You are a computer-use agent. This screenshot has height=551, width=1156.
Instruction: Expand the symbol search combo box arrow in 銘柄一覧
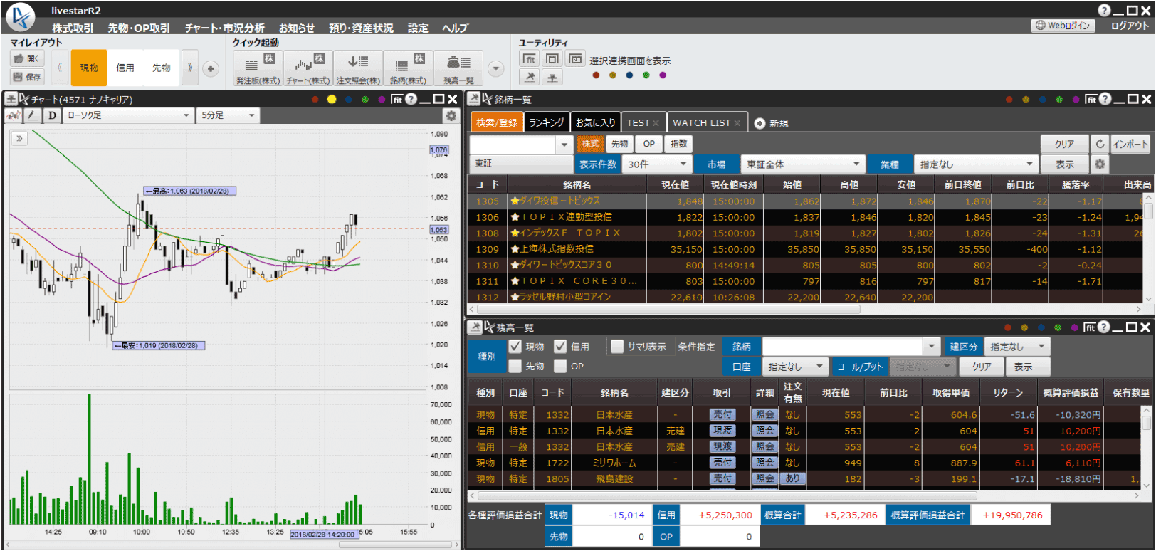pos(565,145)
